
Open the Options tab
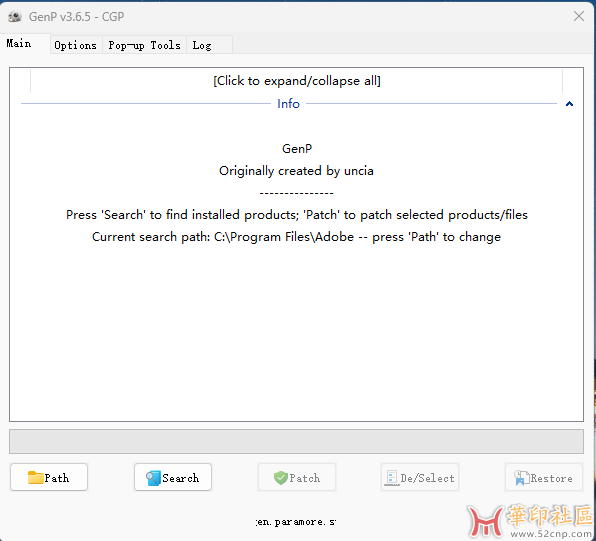76,45
